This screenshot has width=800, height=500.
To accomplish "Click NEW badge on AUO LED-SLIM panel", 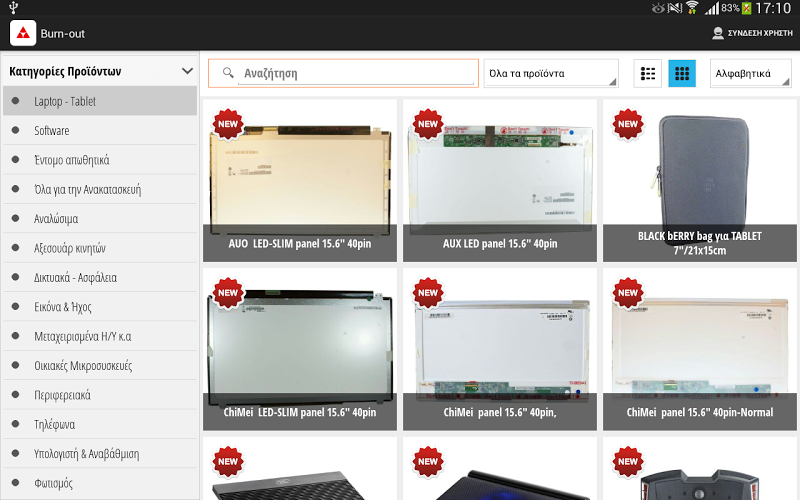I will [x=228, y=124].
